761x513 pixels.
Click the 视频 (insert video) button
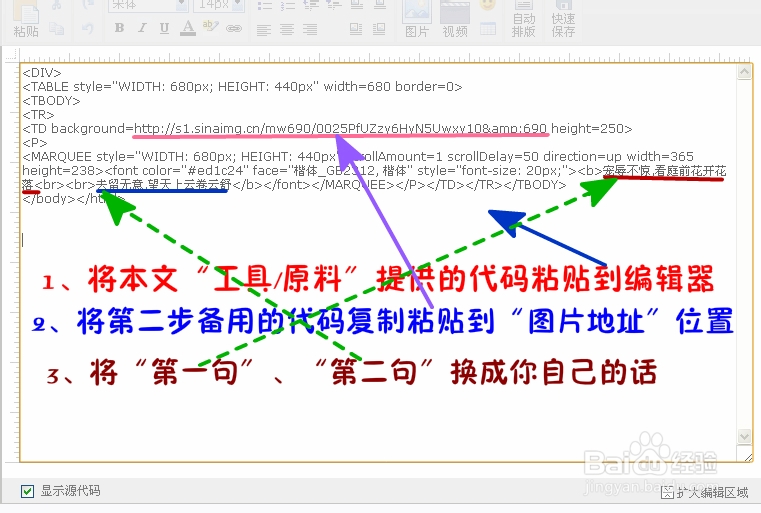455,19
